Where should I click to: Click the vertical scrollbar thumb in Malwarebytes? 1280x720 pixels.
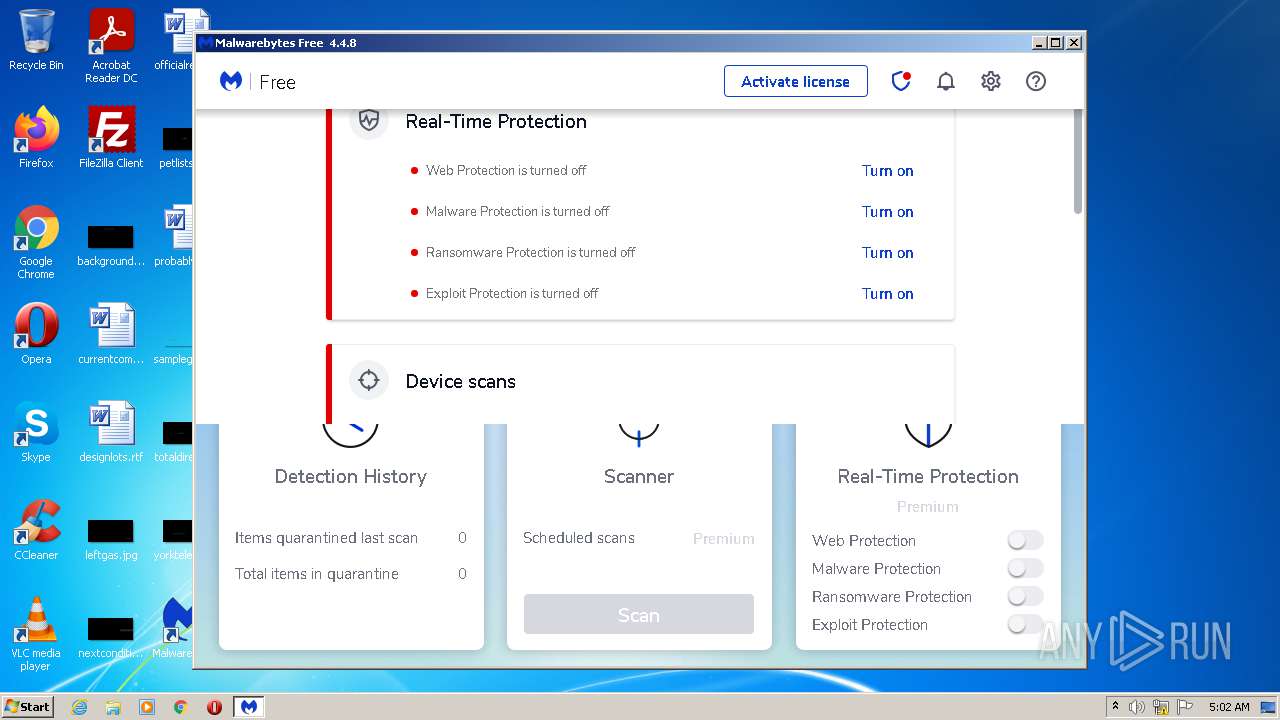1078,160
